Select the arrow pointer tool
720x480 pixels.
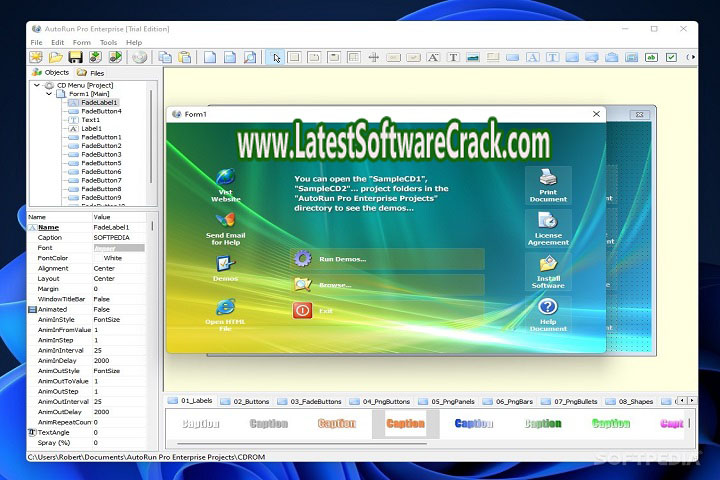[x=276, y=57]
